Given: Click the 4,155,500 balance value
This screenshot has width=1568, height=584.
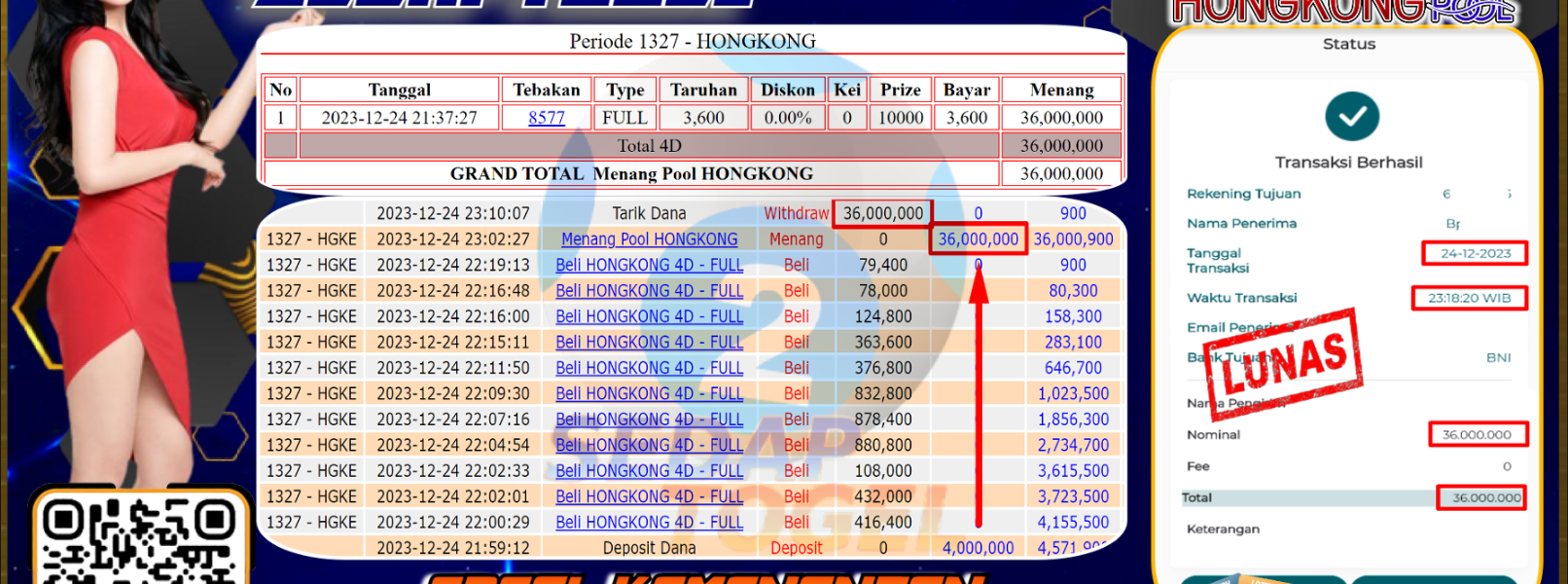Looking at the screenshot, I should click(1073, 523).
